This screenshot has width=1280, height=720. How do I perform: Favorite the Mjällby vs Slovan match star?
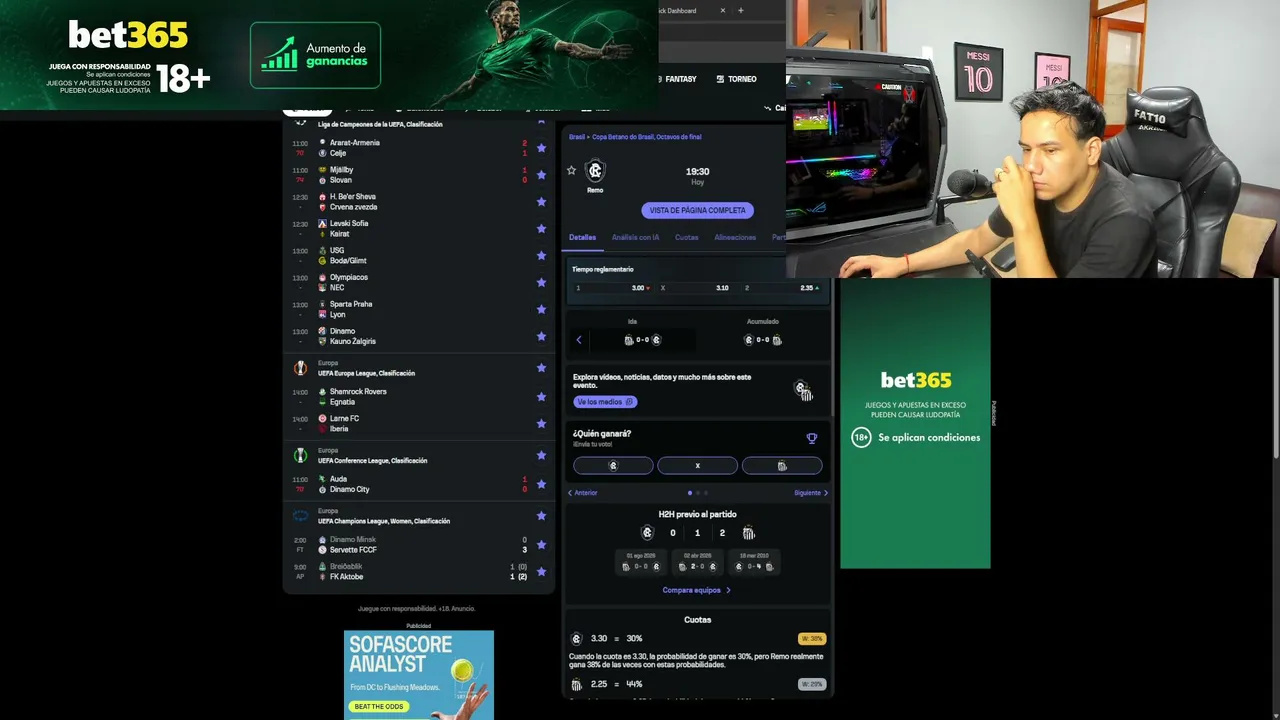click(541, 175)
